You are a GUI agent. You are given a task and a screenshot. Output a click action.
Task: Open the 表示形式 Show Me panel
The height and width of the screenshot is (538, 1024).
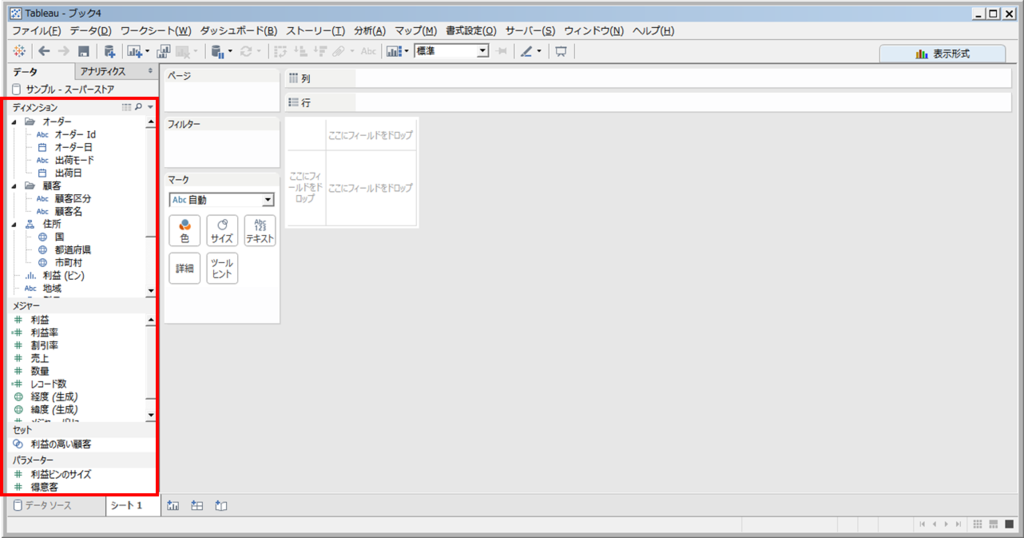point(942,54)
